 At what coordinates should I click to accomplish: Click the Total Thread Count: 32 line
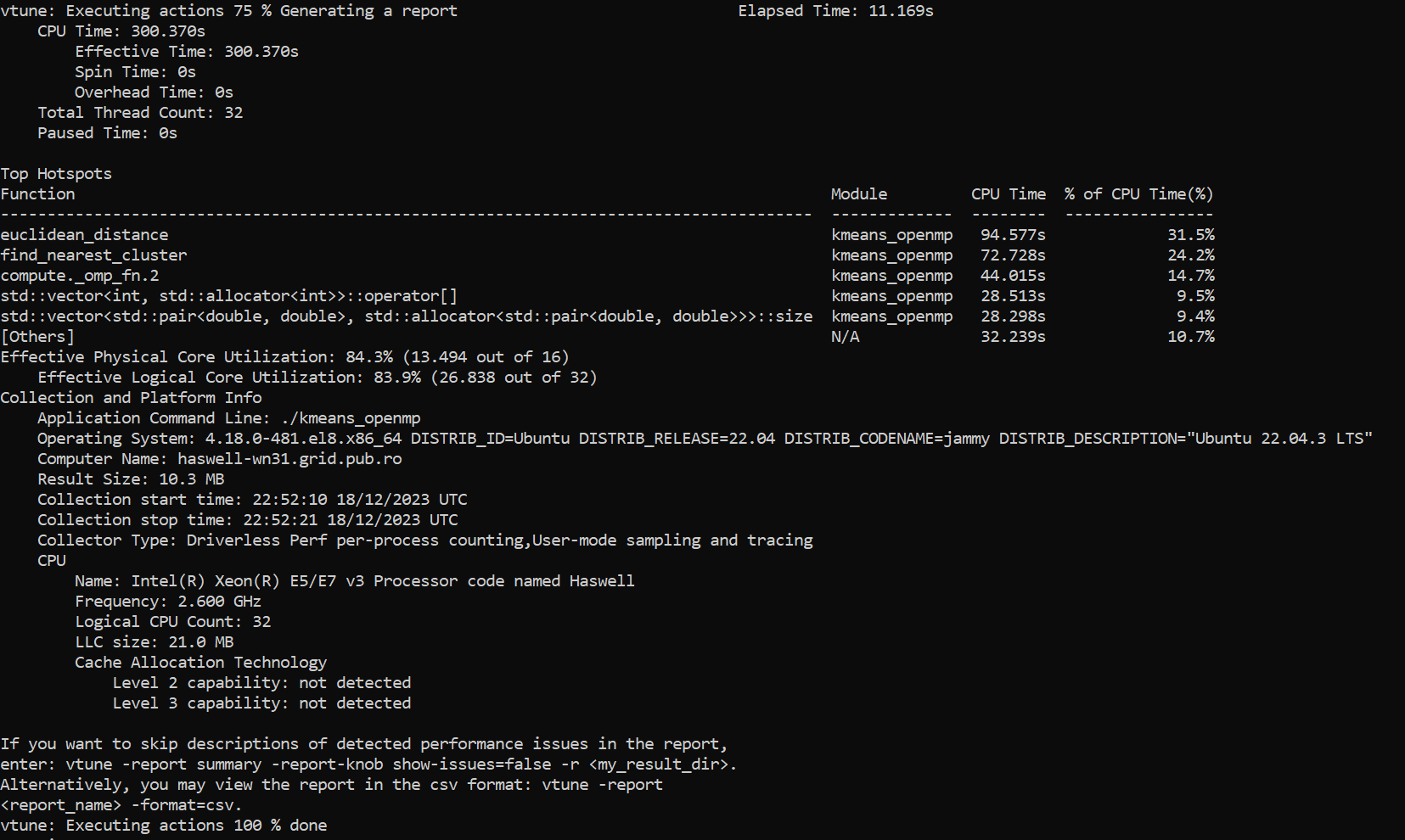pos(140,113)
